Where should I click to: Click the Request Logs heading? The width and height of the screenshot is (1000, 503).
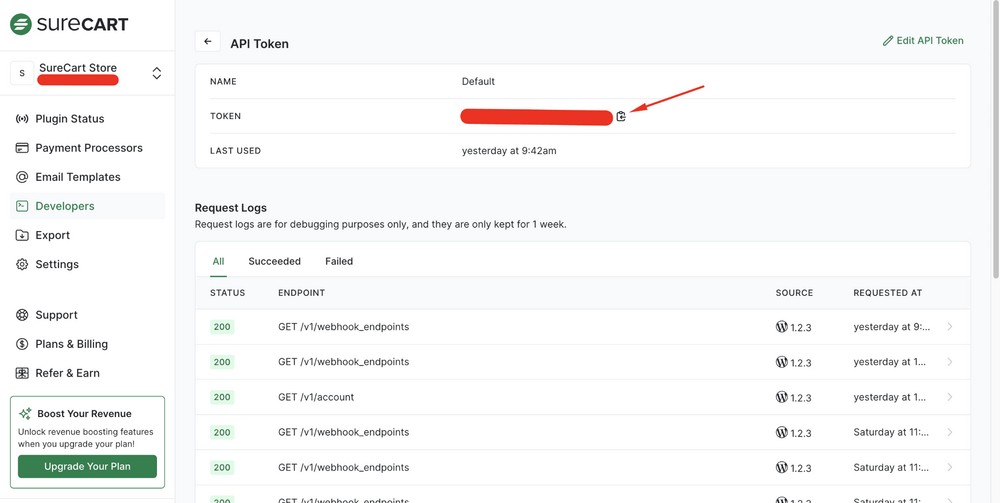tap(231, 208)
